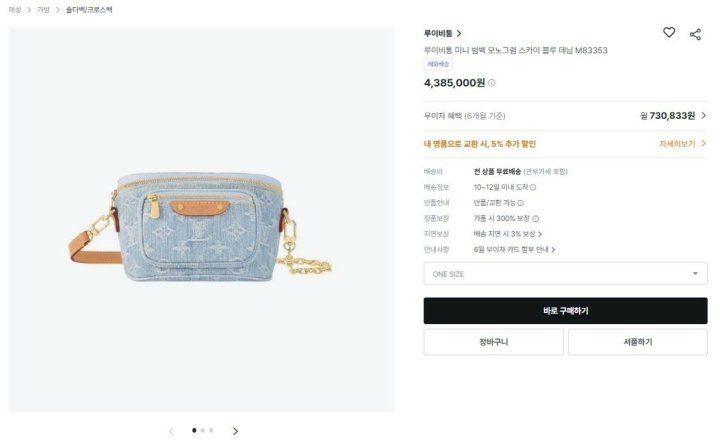Screen dimensions: 720x443
Task: Open the 숄더백/크로스백 breadcrumb
Action: (89, 10)
